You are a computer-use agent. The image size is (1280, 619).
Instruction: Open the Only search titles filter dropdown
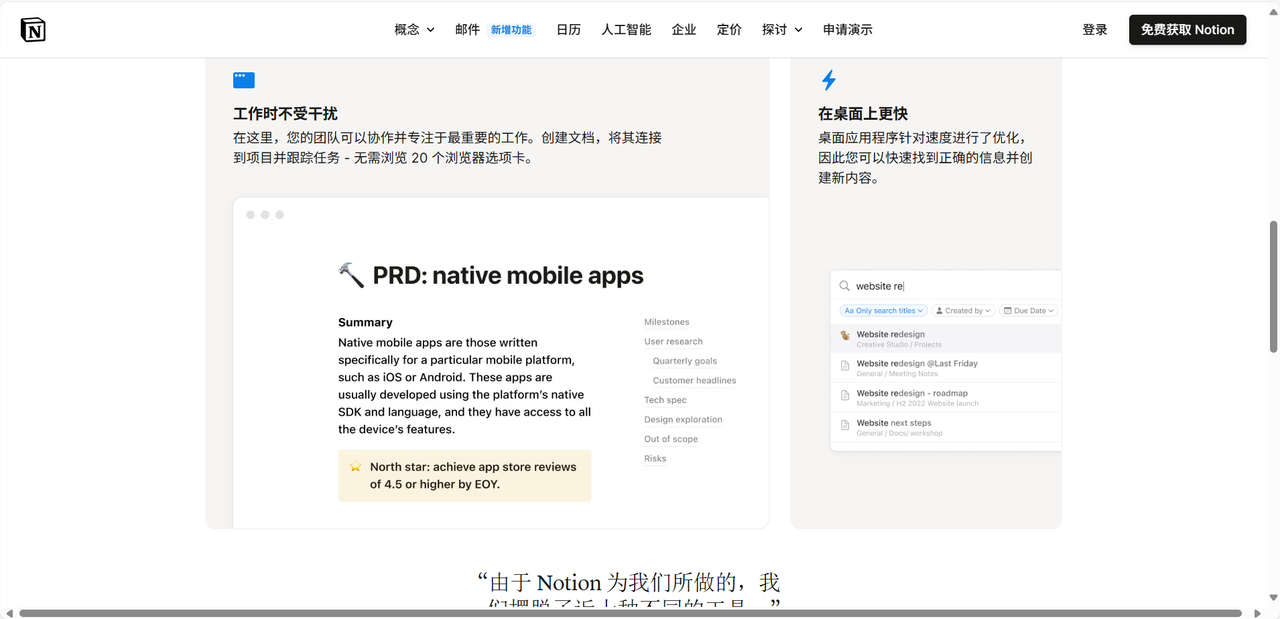tap(884, 311)
